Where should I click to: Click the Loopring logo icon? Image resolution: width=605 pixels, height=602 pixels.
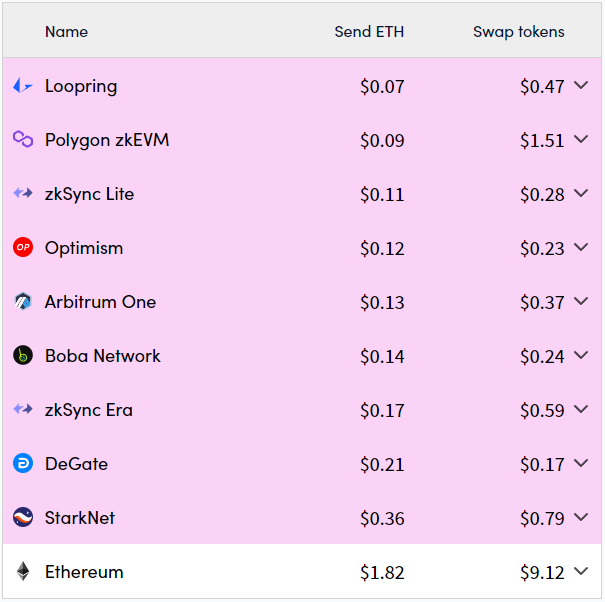pos(23,85)
